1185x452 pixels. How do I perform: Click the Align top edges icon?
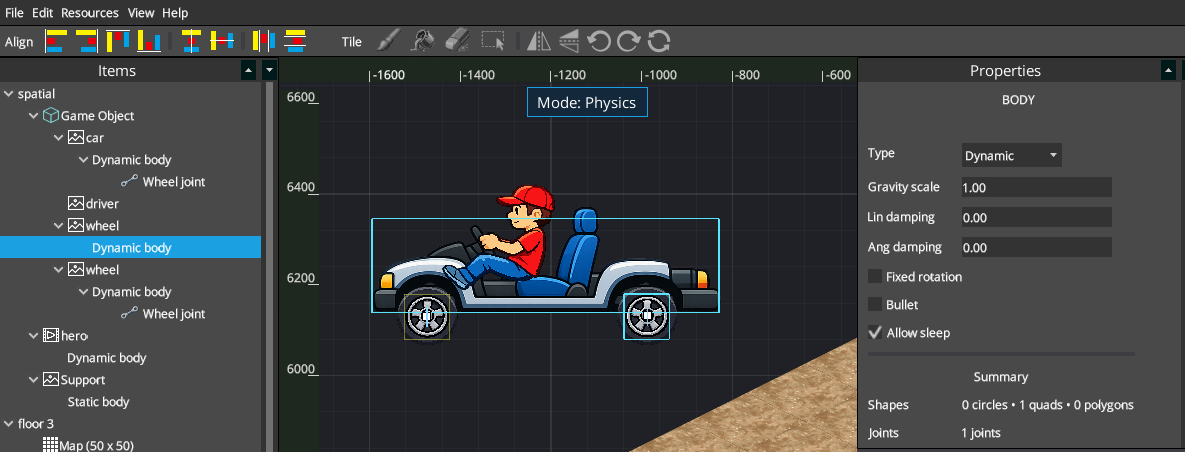[118, 41]
